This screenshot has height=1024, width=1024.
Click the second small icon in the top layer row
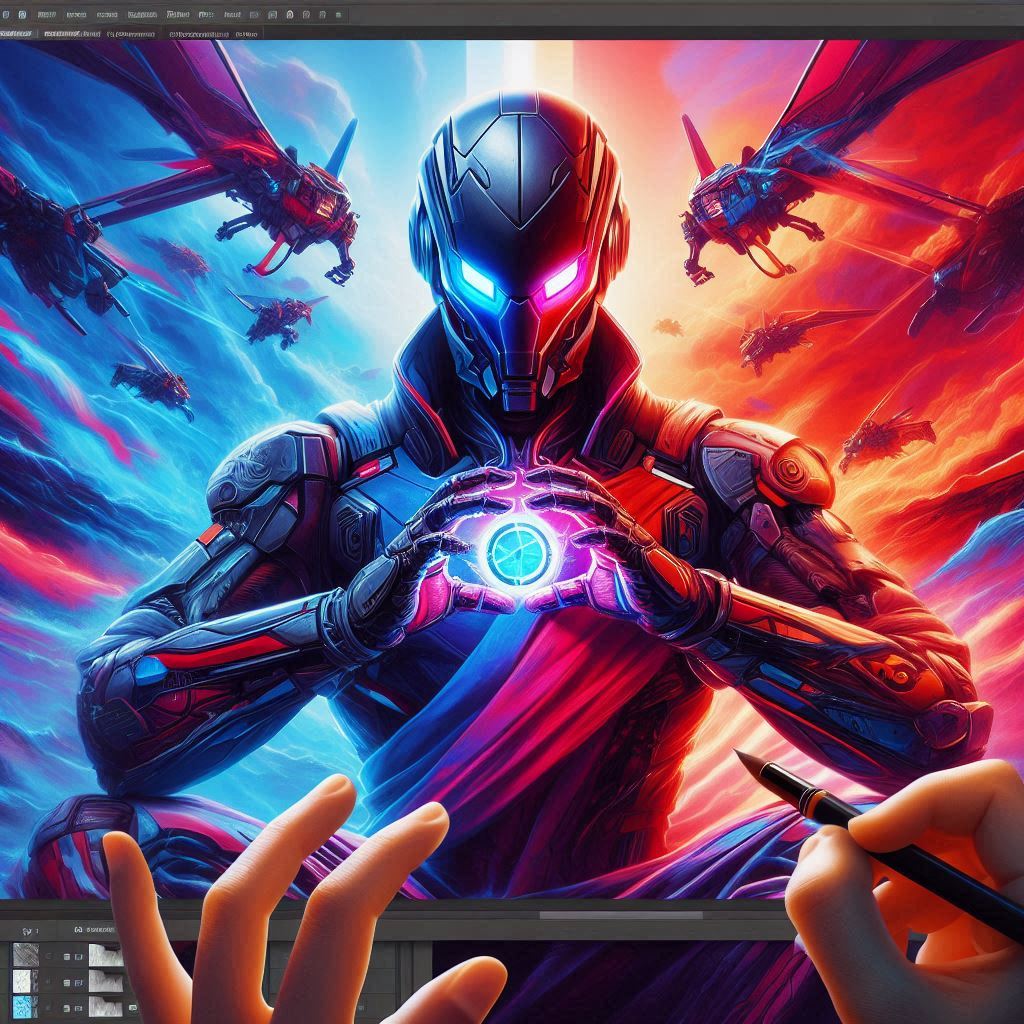click(x=78, y=957)
